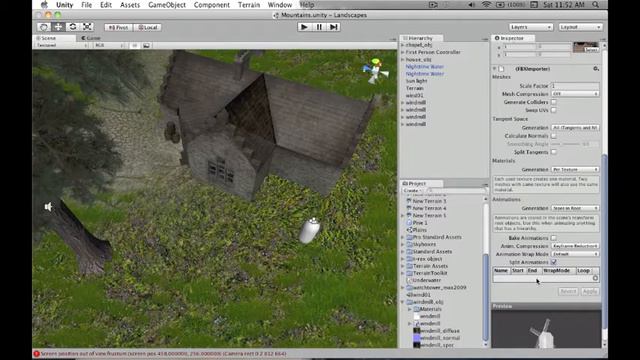Toggle scene lighting icon in Scene toolbar

tap(135, 45)
